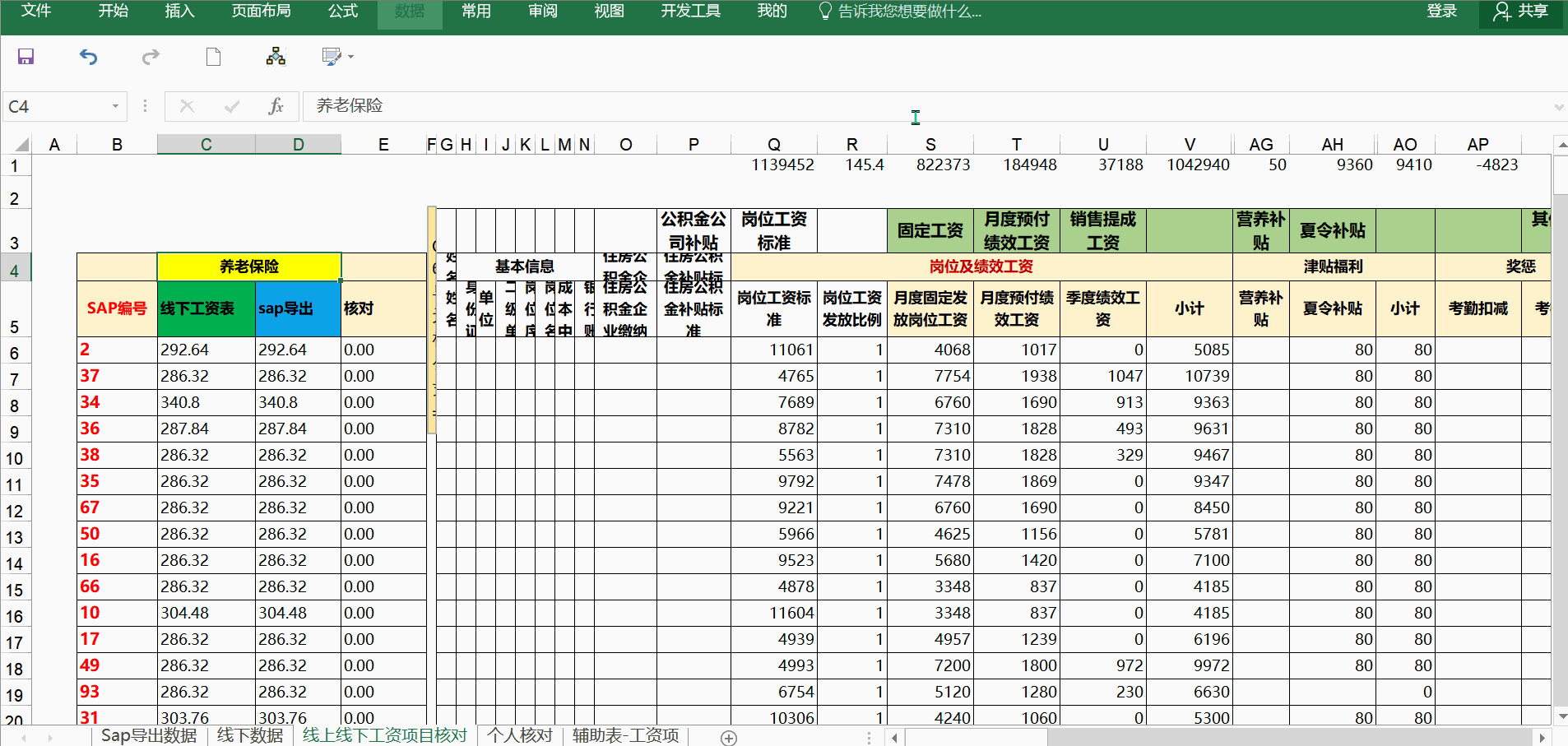Click the flowchart icon on quick access toolbar
The width and height of the screenshot is (1568, 746).
pyautogui.click(x=276, y=56)
